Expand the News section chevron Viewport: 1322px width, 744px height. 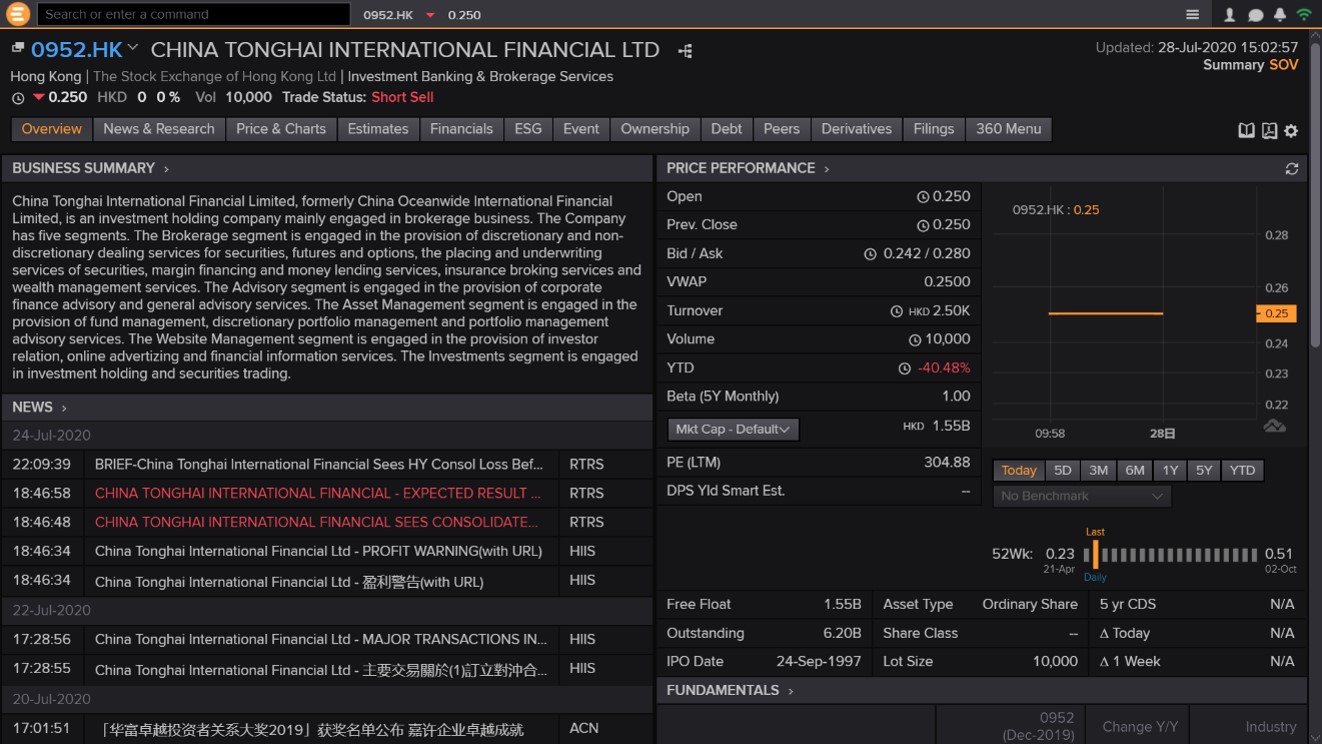point(64,408)
